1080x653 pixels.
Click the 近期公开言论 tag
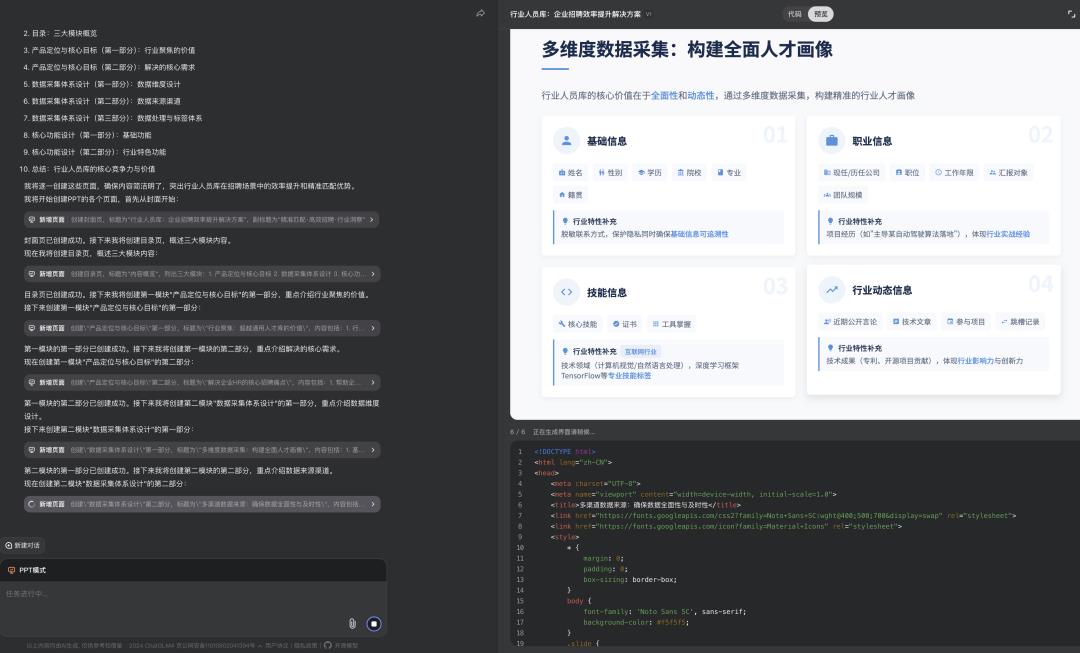tap(851, 322)
